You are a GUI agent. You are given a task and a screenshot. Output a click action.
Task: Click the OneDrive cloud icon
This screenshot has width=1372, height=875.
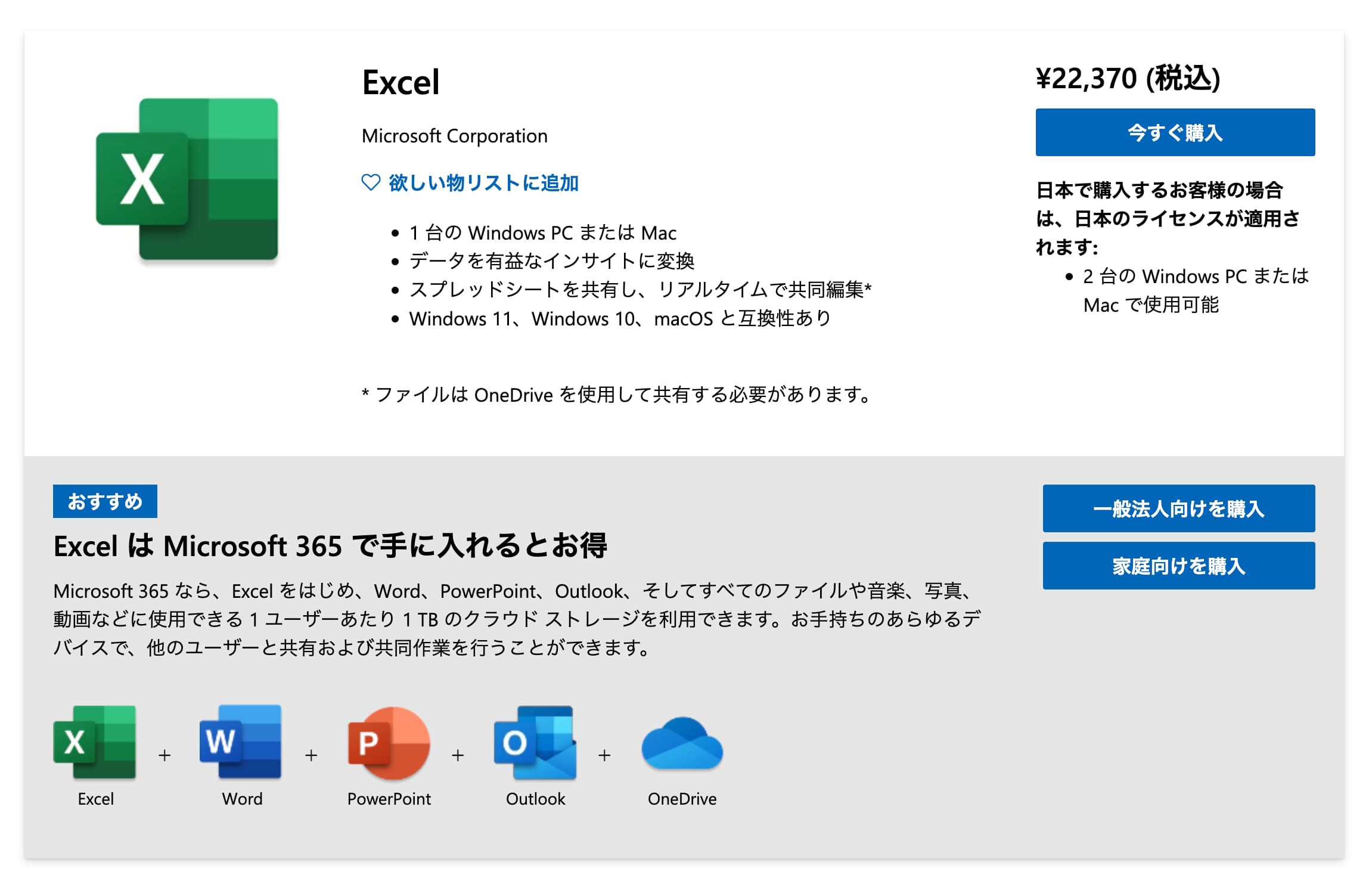[x=682, y=743]
